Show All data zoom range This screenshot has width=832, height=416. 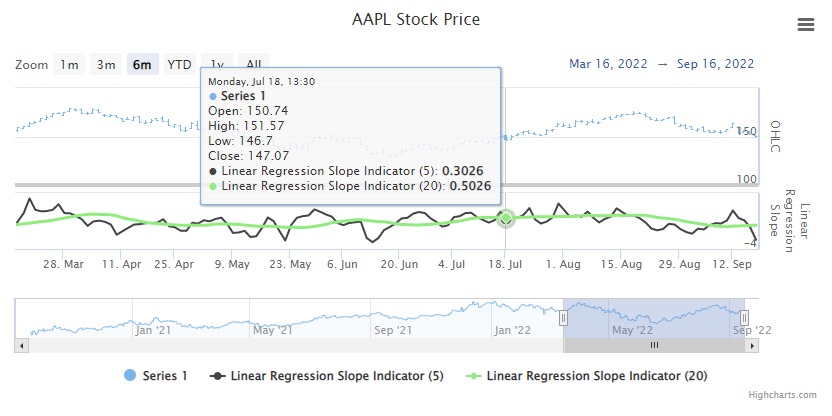(x=254, y=65)
